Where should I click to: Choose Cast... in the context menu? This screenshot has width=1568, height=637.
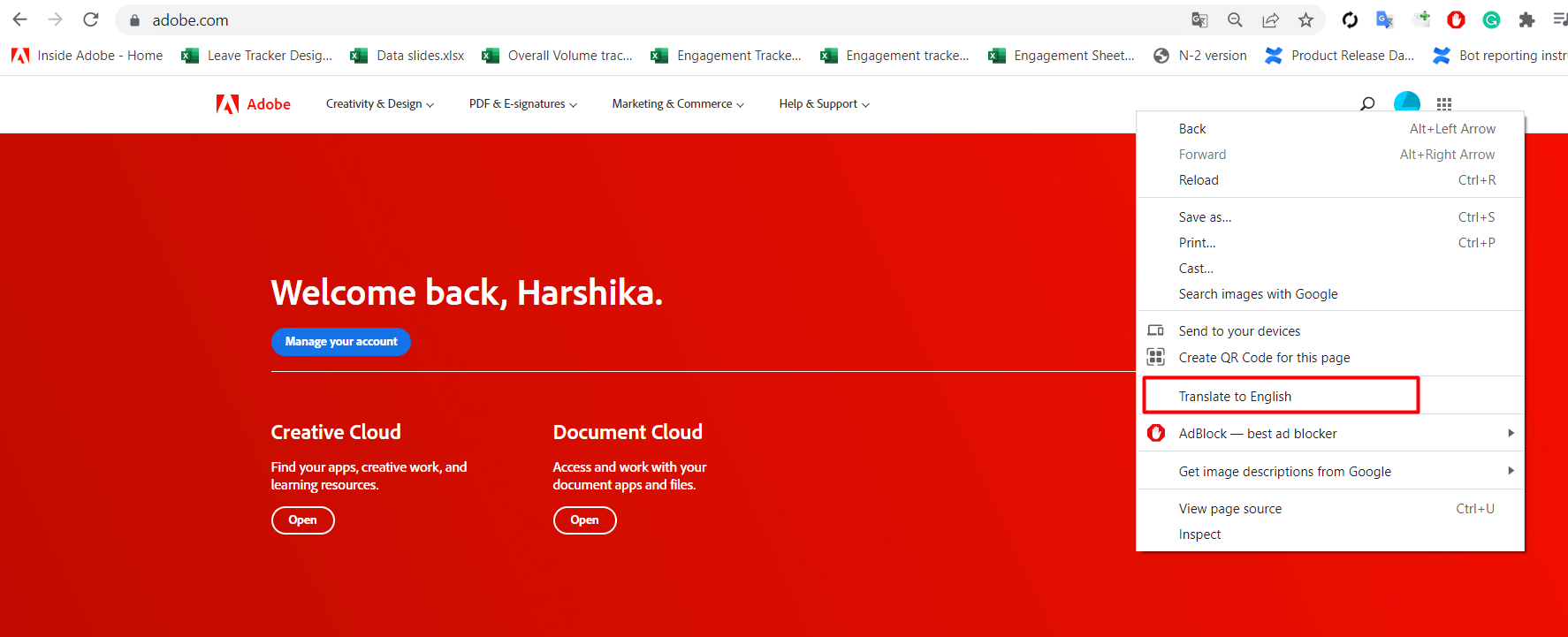coord(1330,269)
